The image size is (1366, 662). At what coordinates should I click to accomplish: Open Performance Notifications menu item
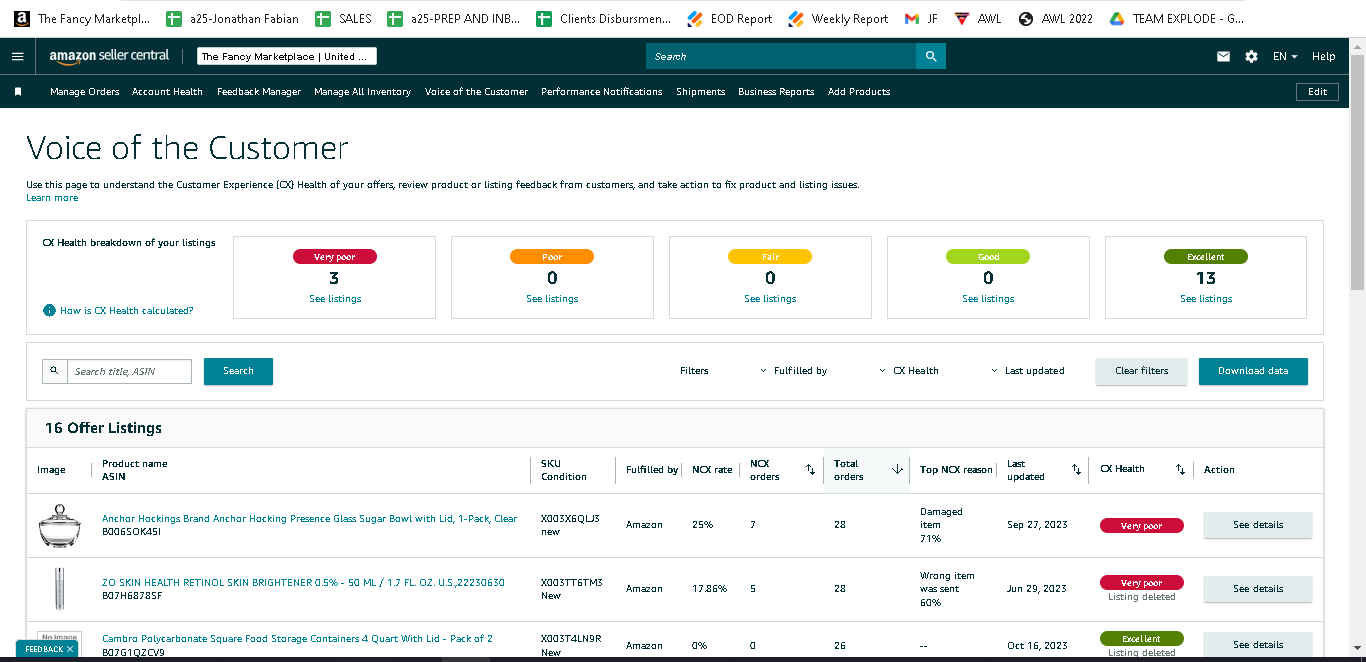(602, 92)
